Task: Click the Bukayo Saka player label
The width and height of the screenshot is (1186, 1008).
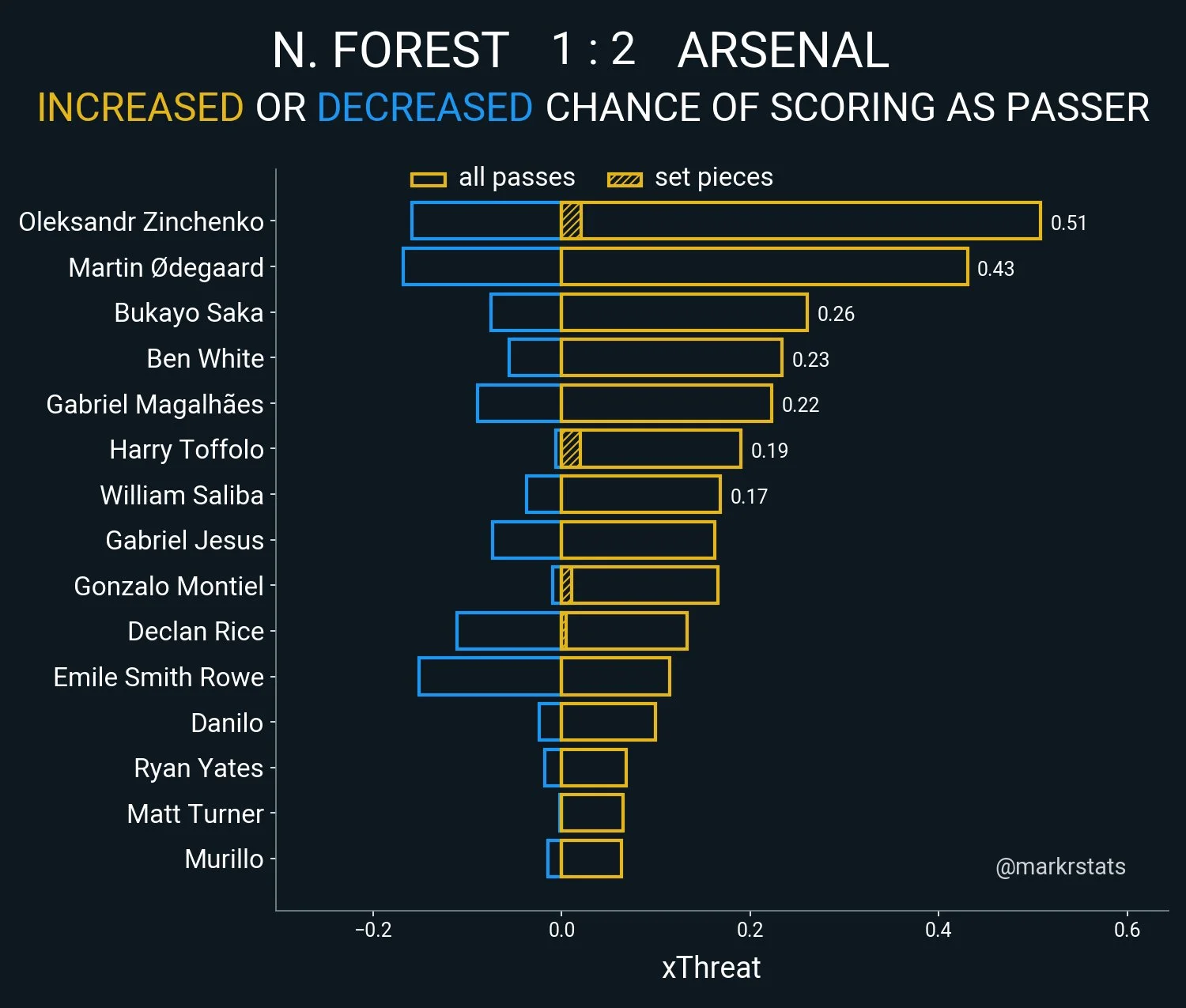Action: [188, 312]
